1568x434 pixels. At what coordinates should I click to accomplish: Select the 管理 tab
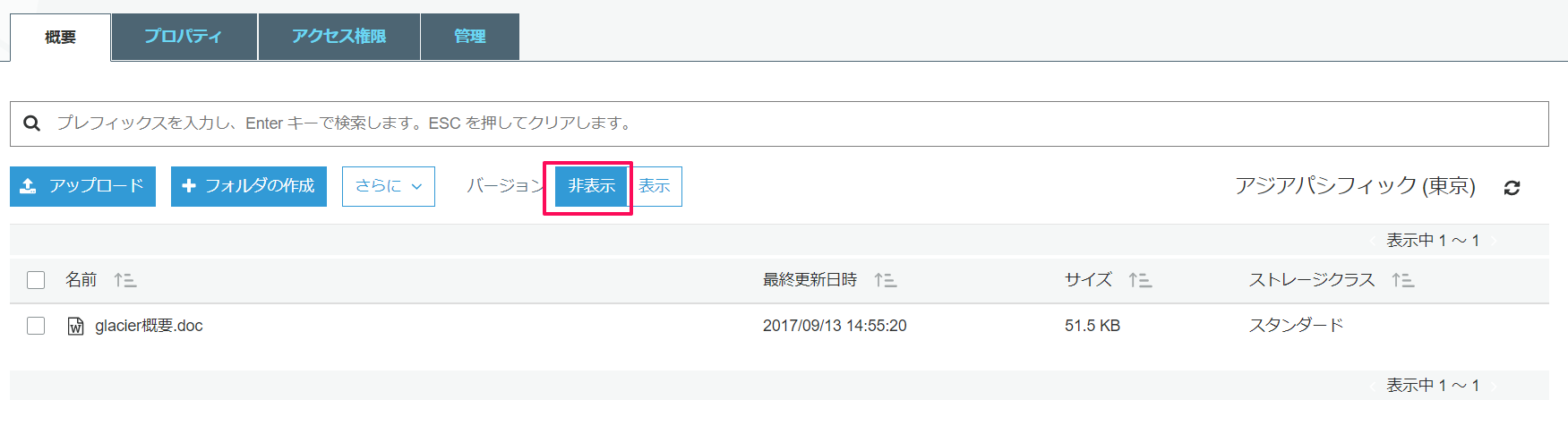pos(470,37)
